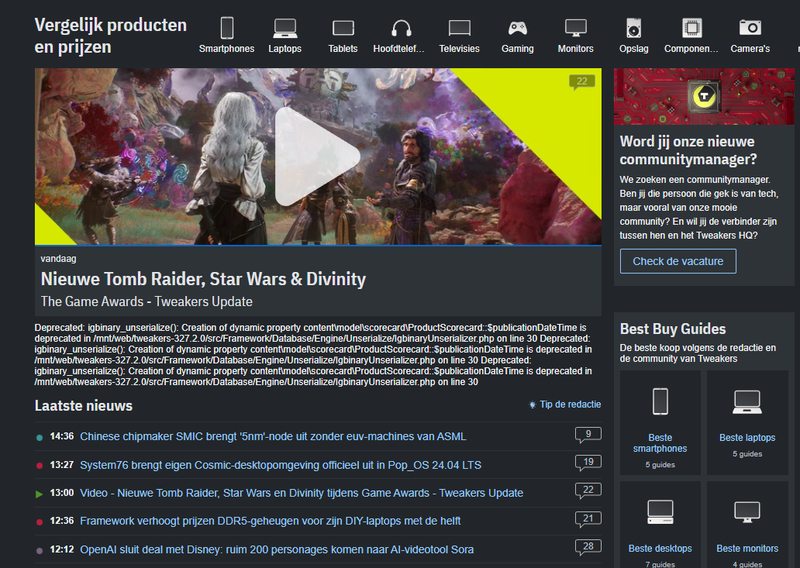Open the Beste laptops text link
This screenshot has width=800, height=568.
point(747,438)
